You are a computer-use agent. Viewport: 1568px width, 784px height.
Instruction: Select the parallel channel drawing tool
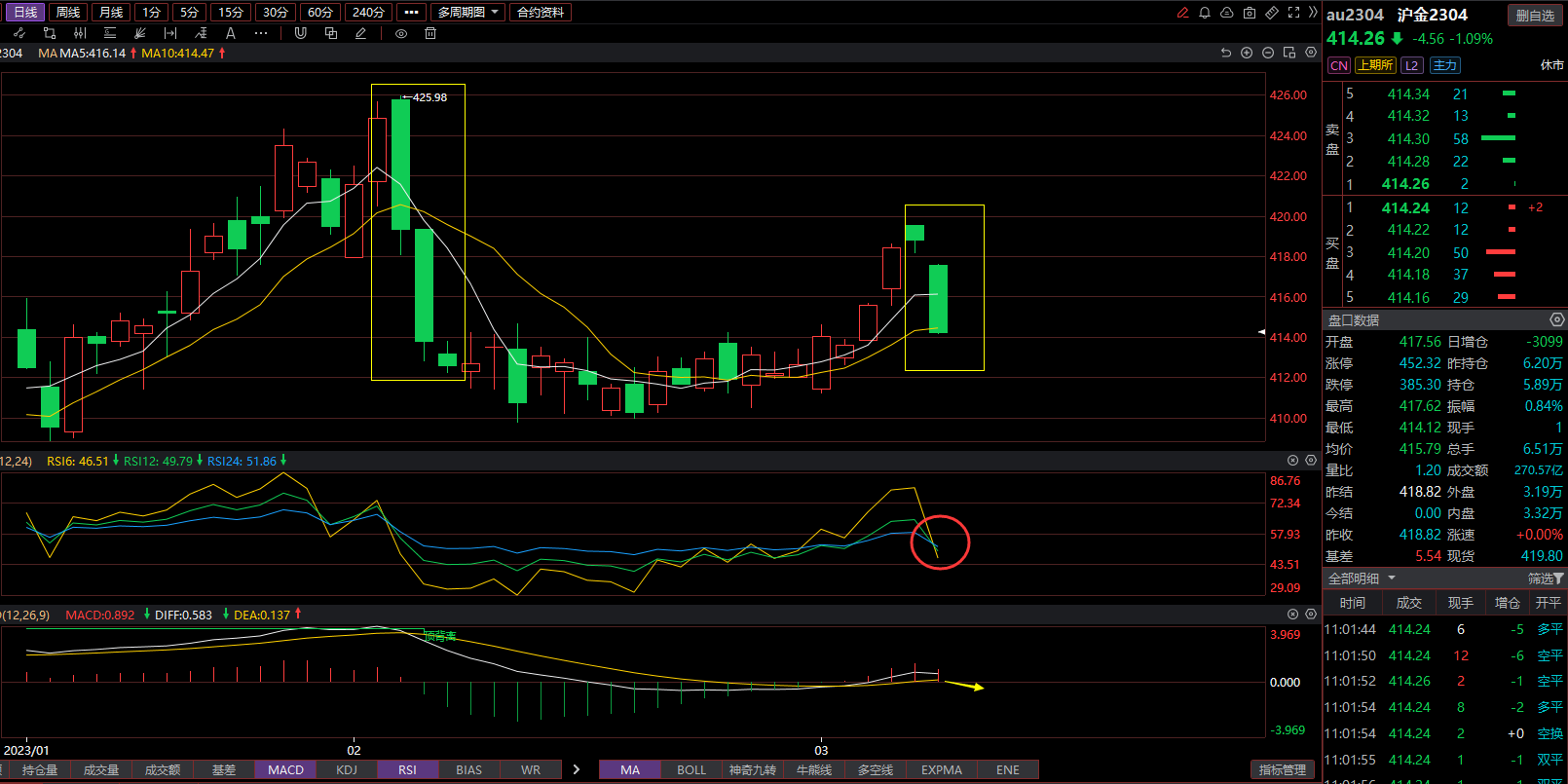click(x=80, y=33)
